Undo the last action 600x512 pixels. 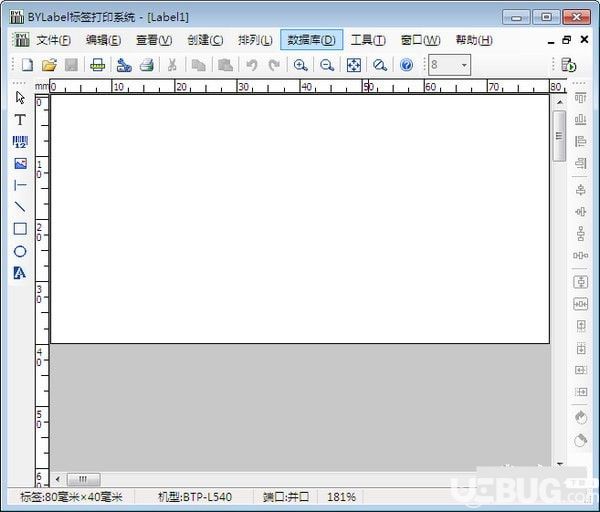tap(251, 65)
